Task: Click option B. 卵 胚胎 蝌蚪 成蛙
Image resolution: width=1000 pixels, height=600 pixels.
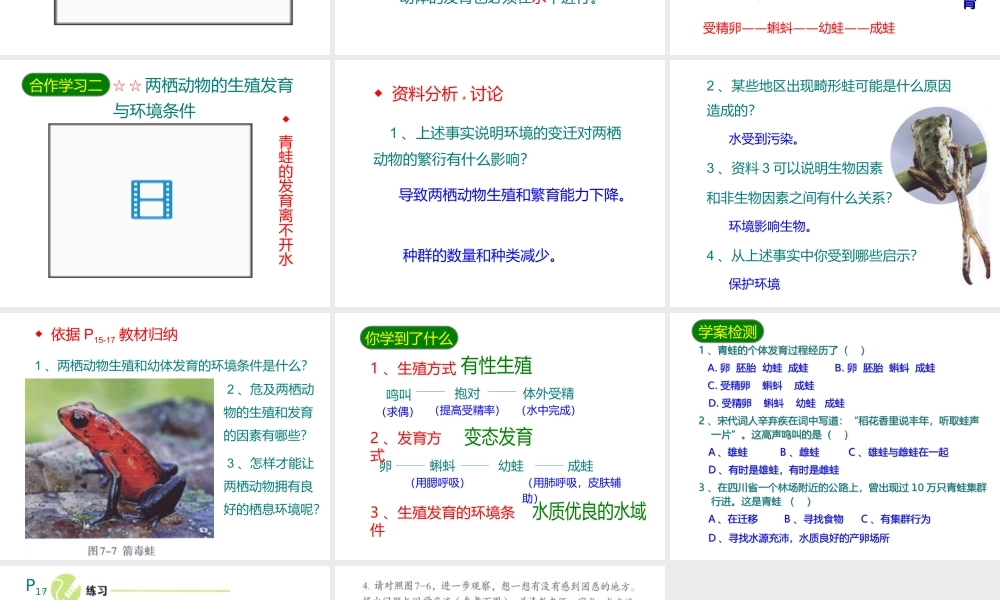Action: pos(885,368)
